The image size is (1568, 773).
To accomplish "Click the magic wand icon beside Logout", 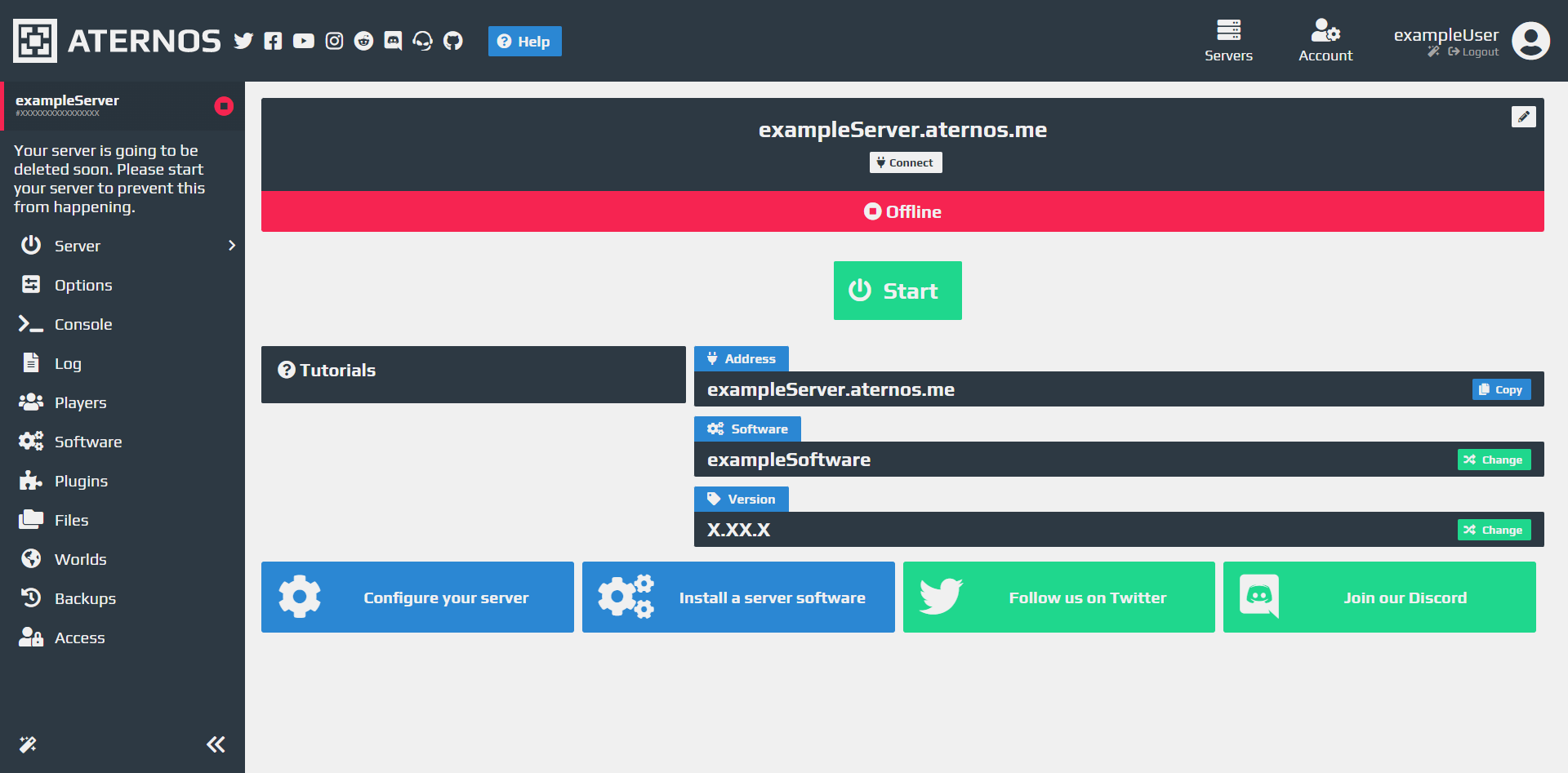I will (x=1433, y=51).
